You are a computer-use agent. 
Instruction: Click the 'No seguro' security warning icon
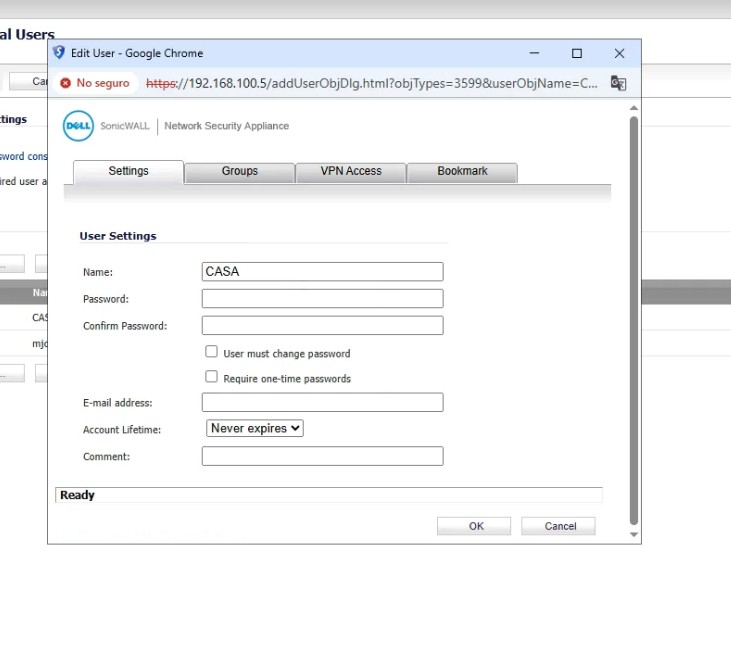point(66,83)
